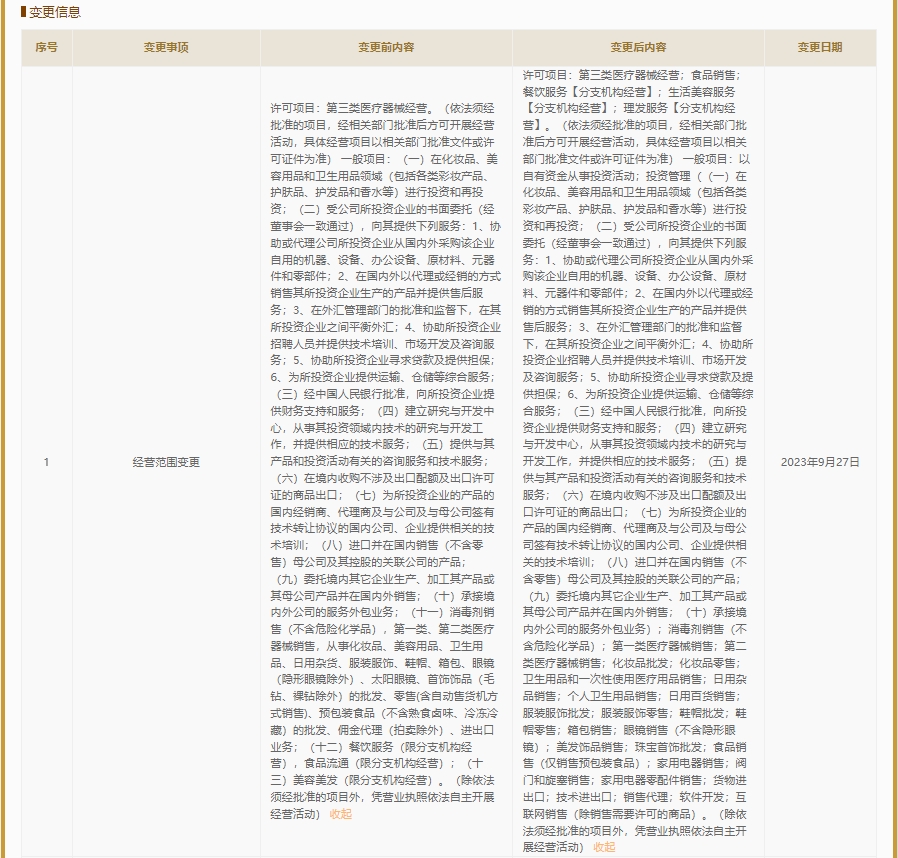
Task: Click the 序号 column header
Action: point(46,47)
